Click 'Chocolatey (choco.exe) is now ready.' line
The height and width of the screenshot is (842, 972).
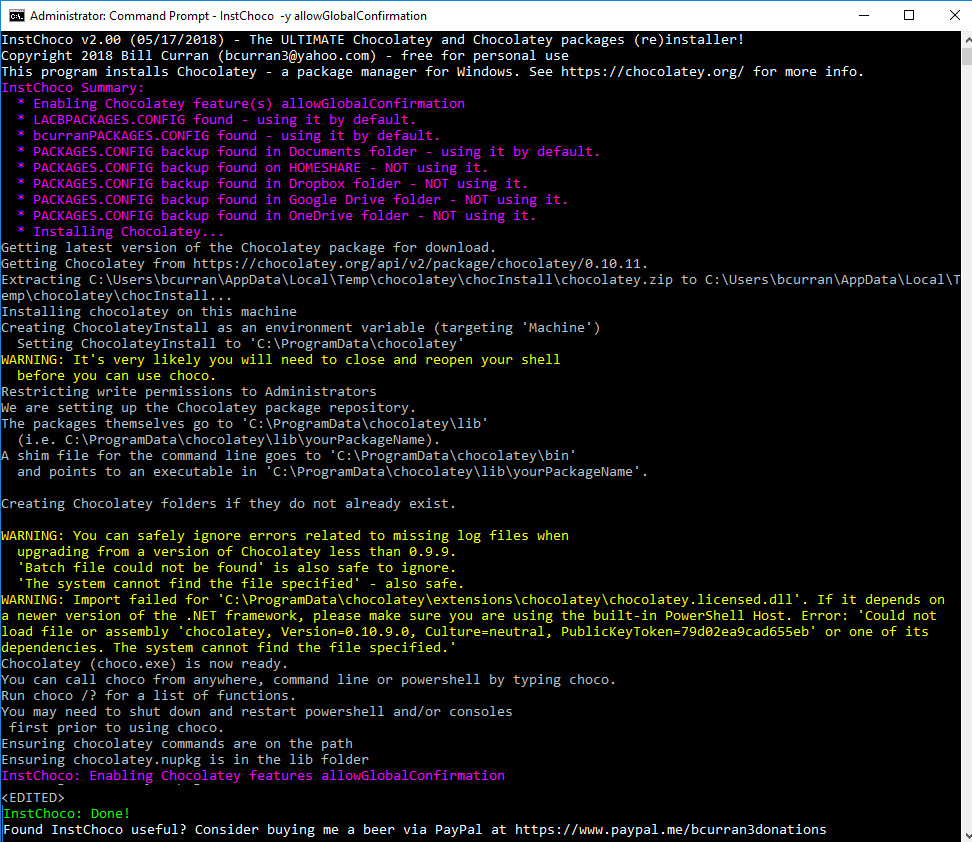[x=145, y=664]
